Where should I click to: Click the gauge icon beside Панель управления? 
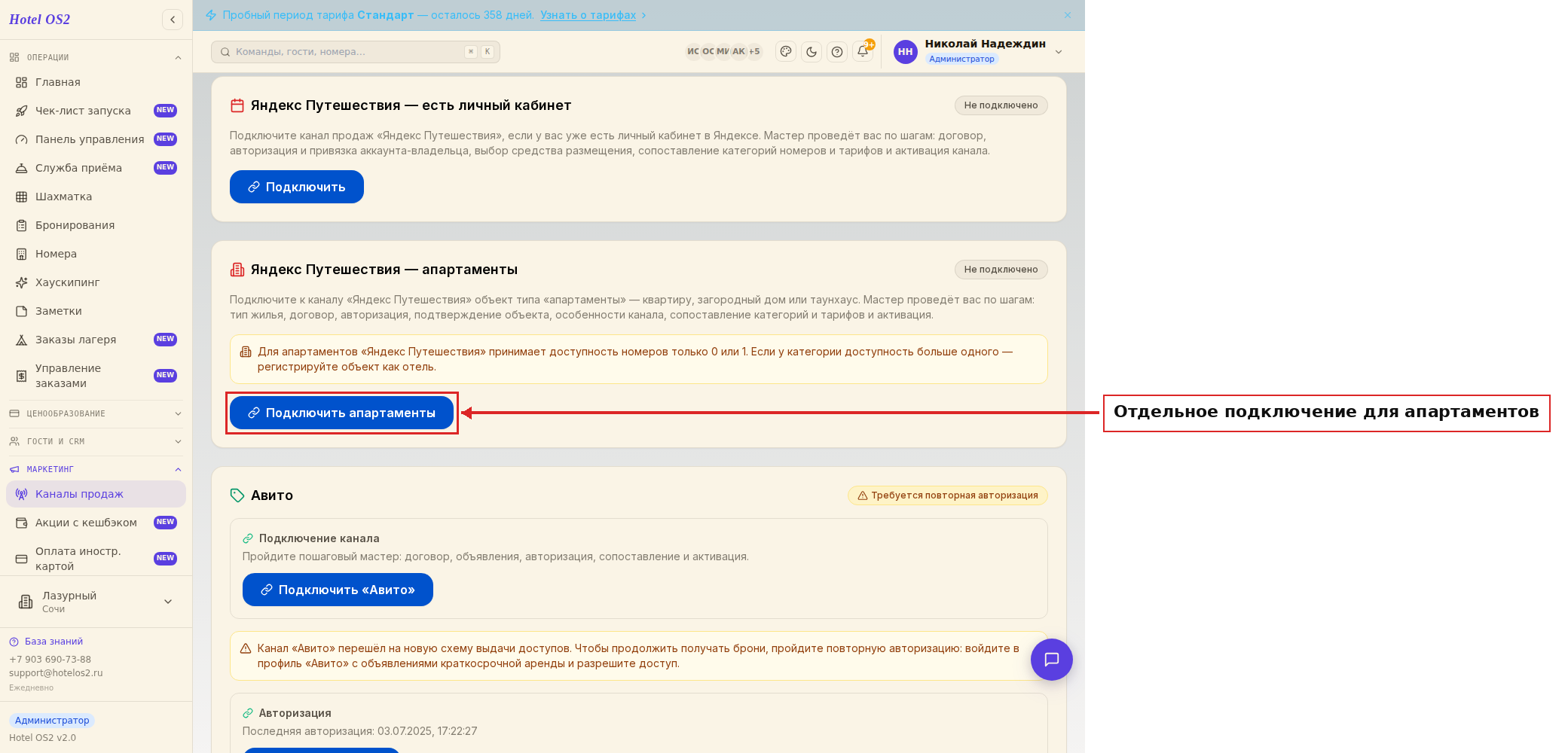(x=22, y=139)
